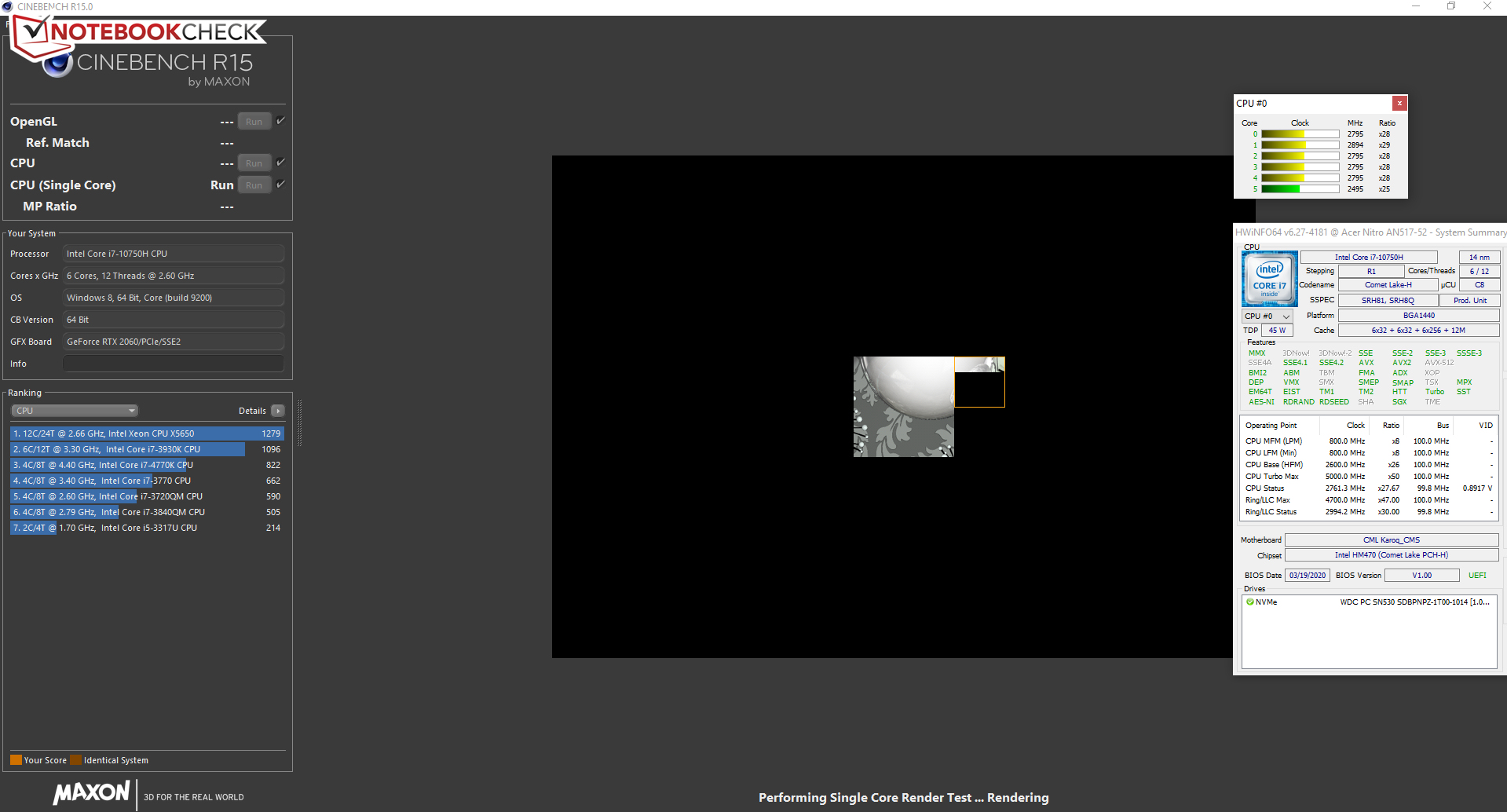This screenshot has width=1507, height=812.
Task: Click the Identical System brown swatch
Action: (x=75, y=759)
